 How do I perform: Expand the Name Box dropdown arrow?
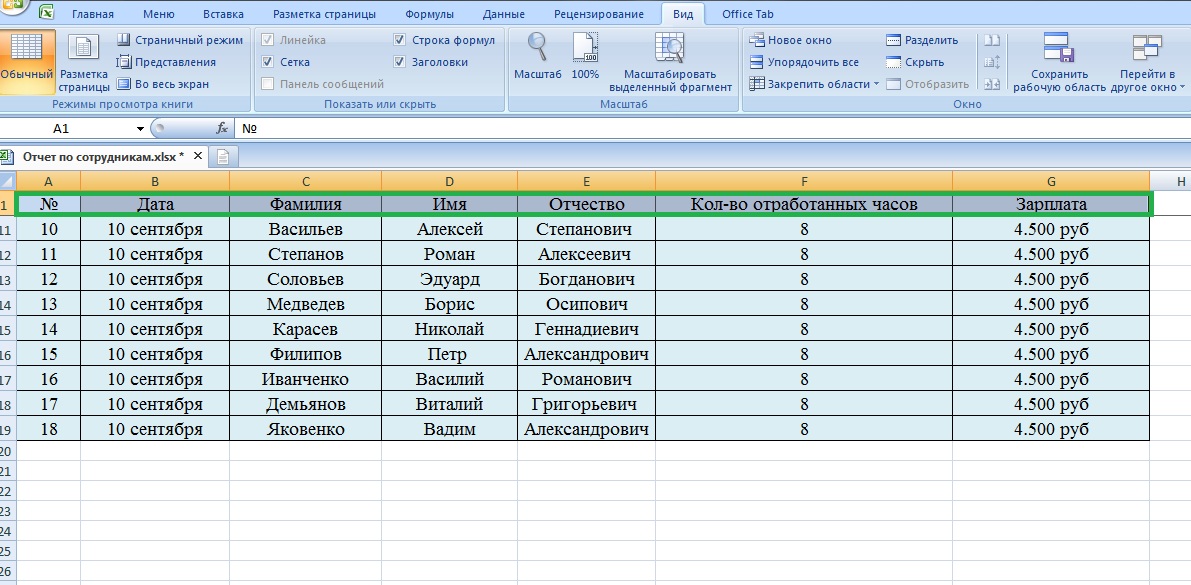click(140, 129)
